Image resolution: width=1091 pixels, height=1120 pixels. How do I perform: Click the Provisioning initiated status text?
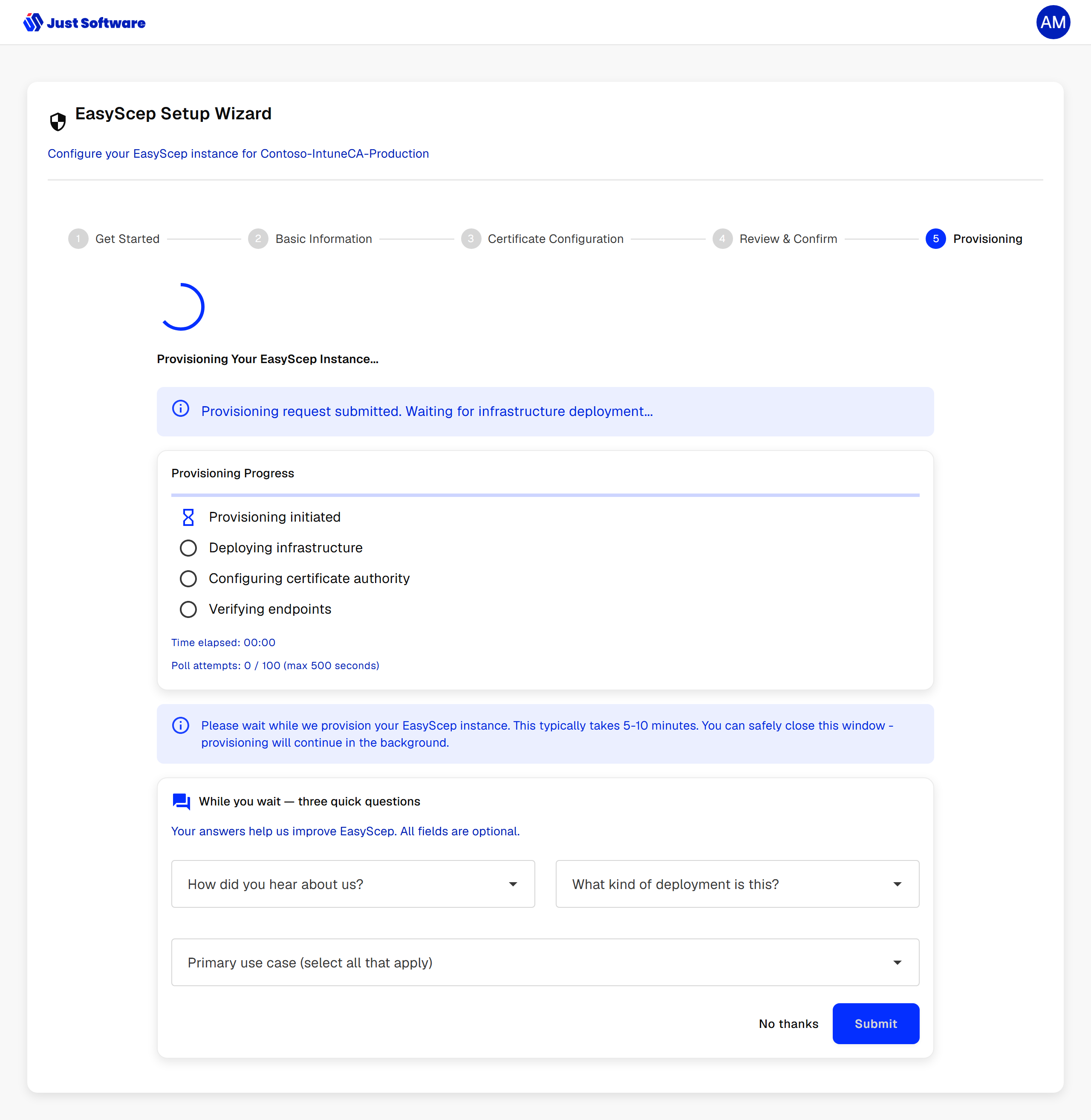pyautogui.click(x=274, y=517)
